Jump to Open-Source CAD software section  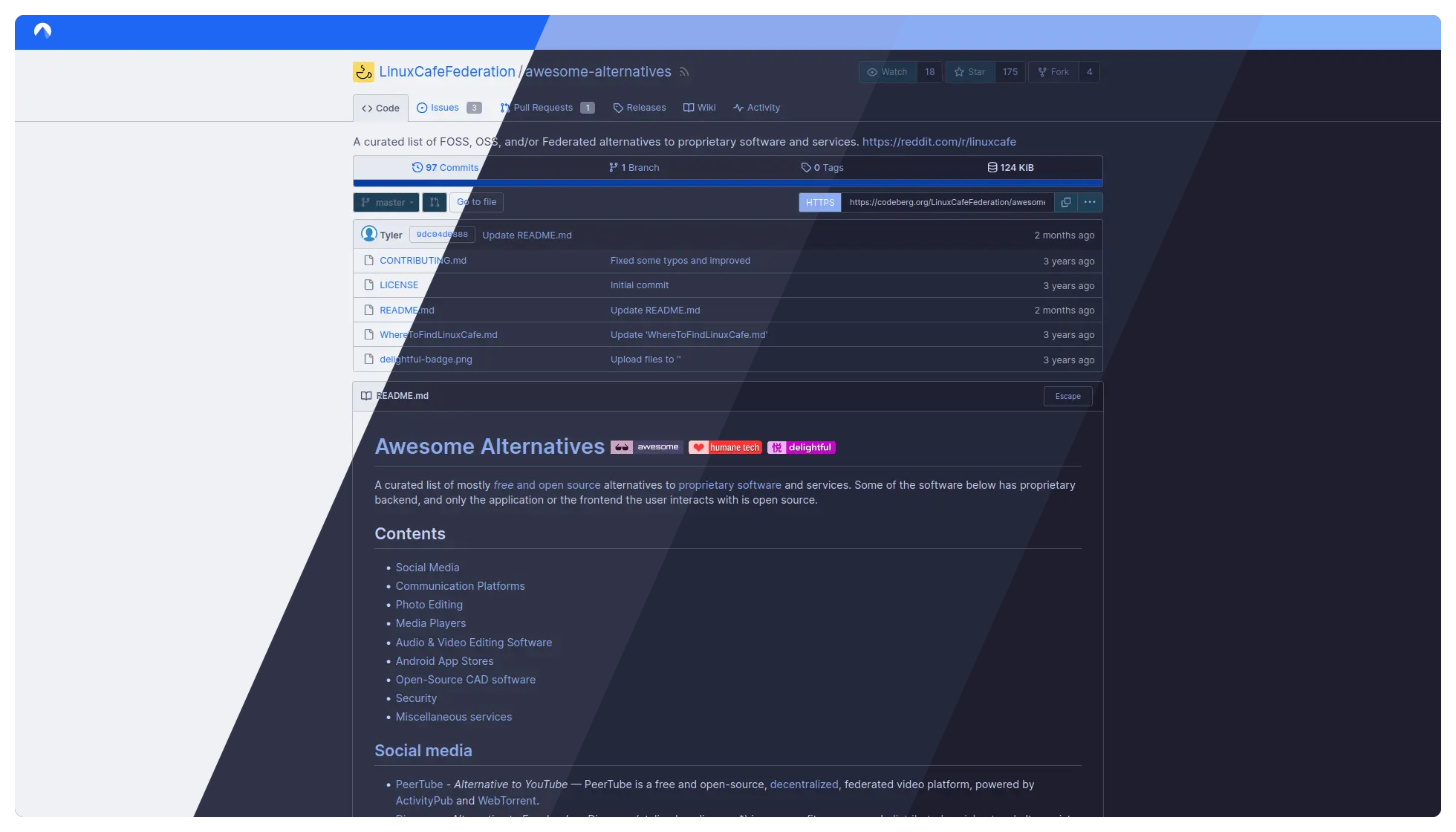pos(466,680)
